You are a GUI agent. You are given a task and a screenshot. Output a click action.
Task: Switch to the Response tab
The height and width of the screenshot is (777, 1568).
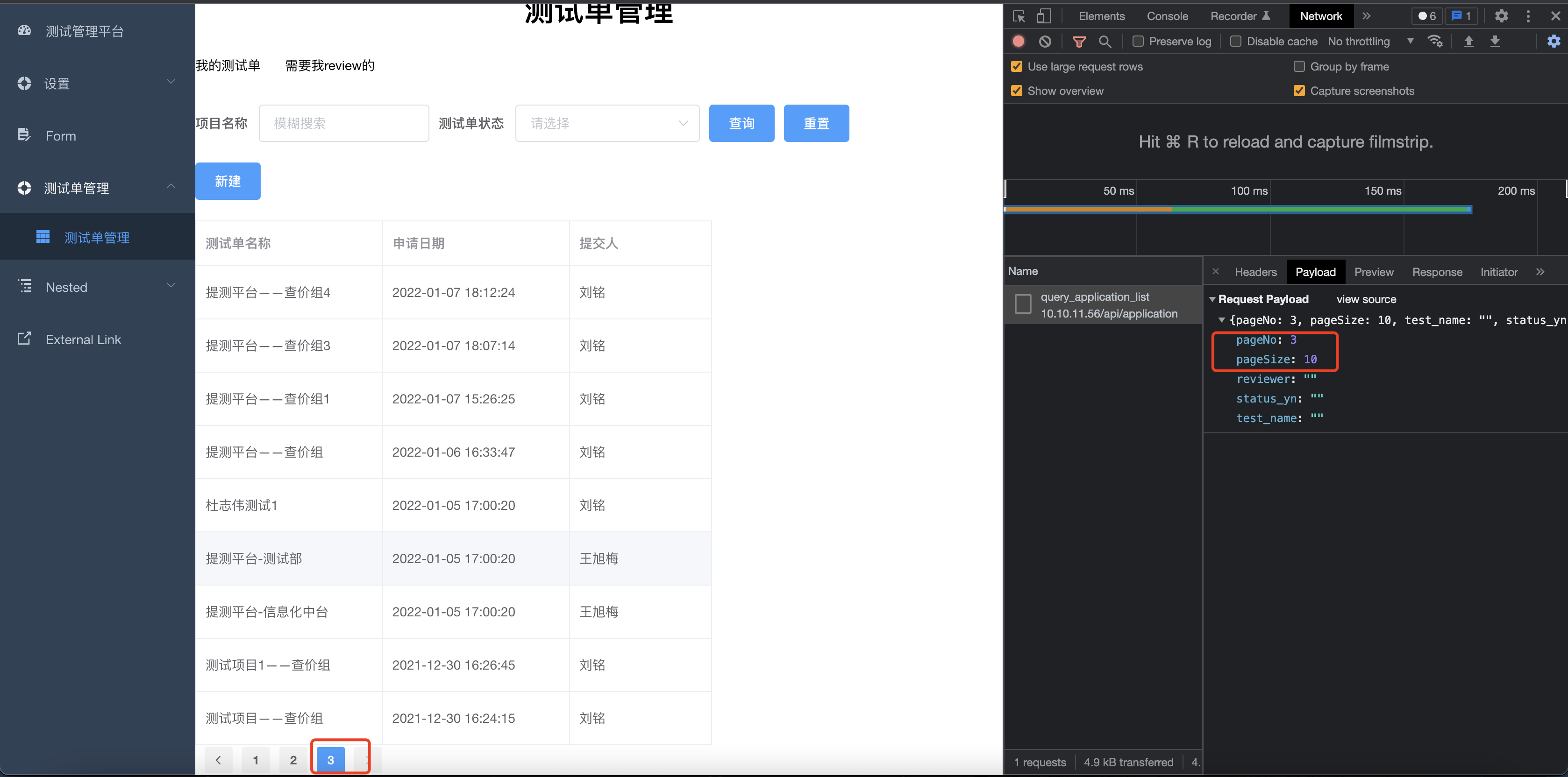coord(1437,272)
